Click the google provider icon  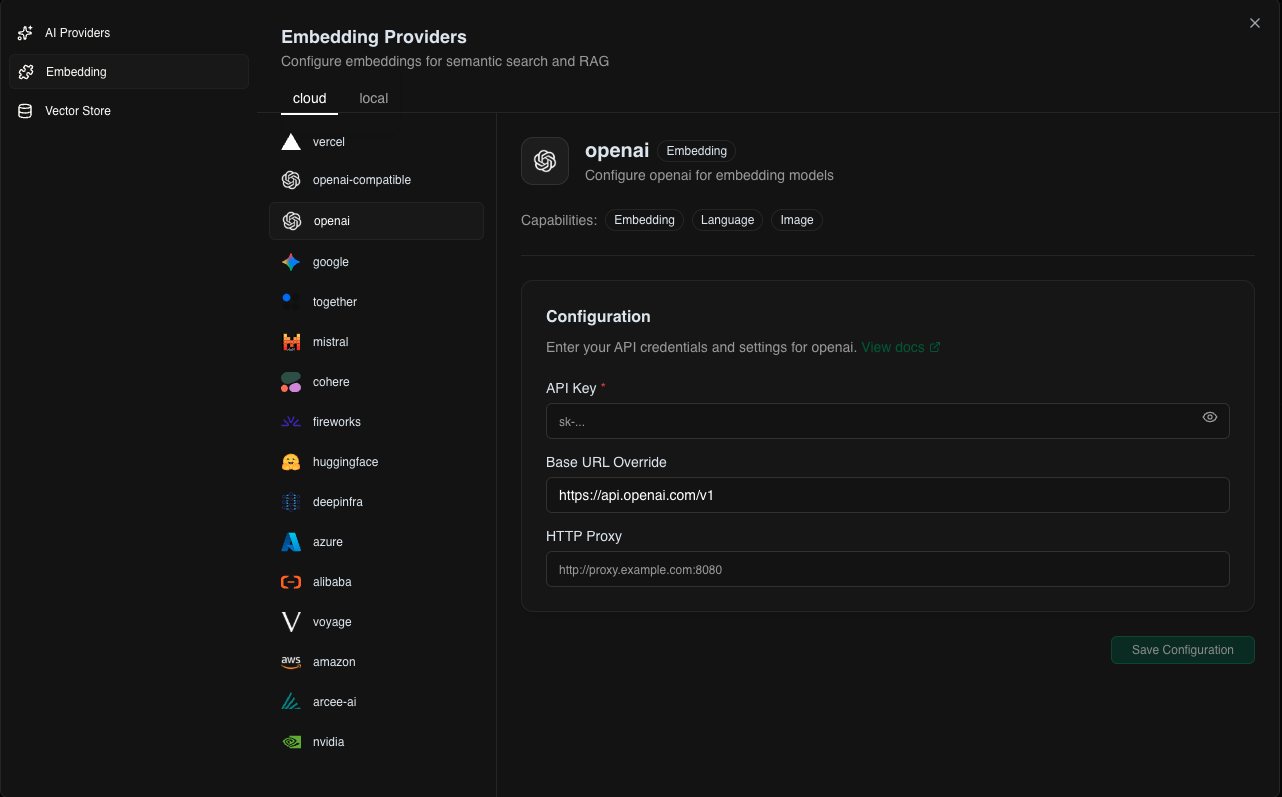(x=291, y=262)
